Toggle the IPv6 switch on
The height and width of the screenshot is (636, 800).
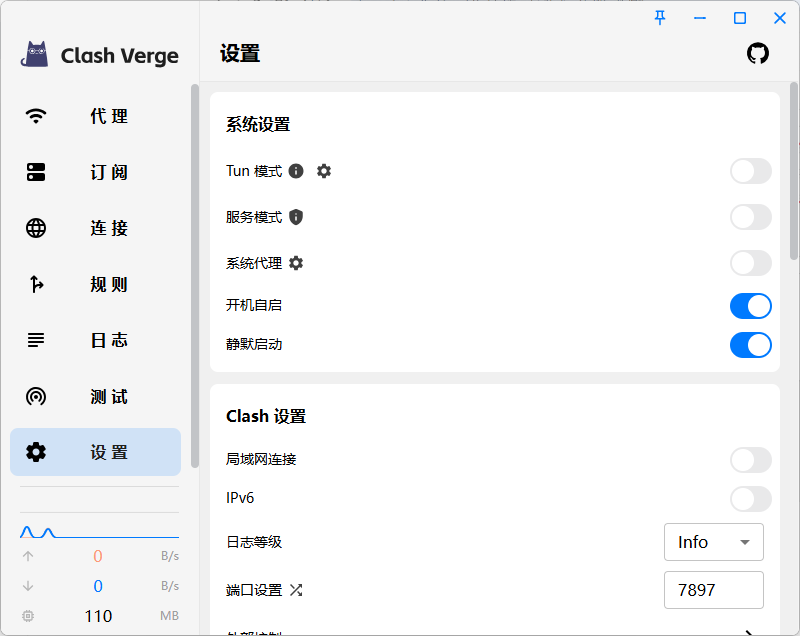point(750,498)
